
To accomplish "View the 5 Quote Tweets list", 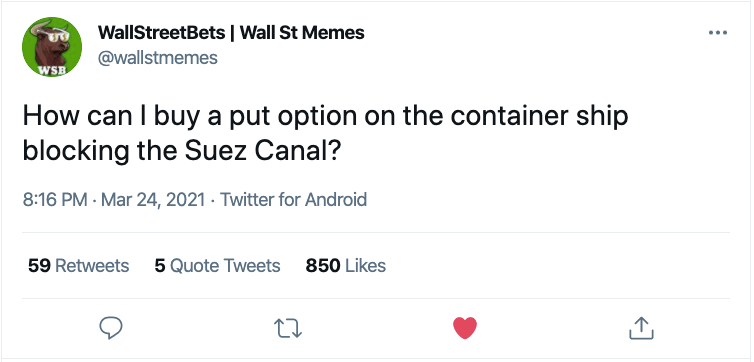I will coord(217,265).
